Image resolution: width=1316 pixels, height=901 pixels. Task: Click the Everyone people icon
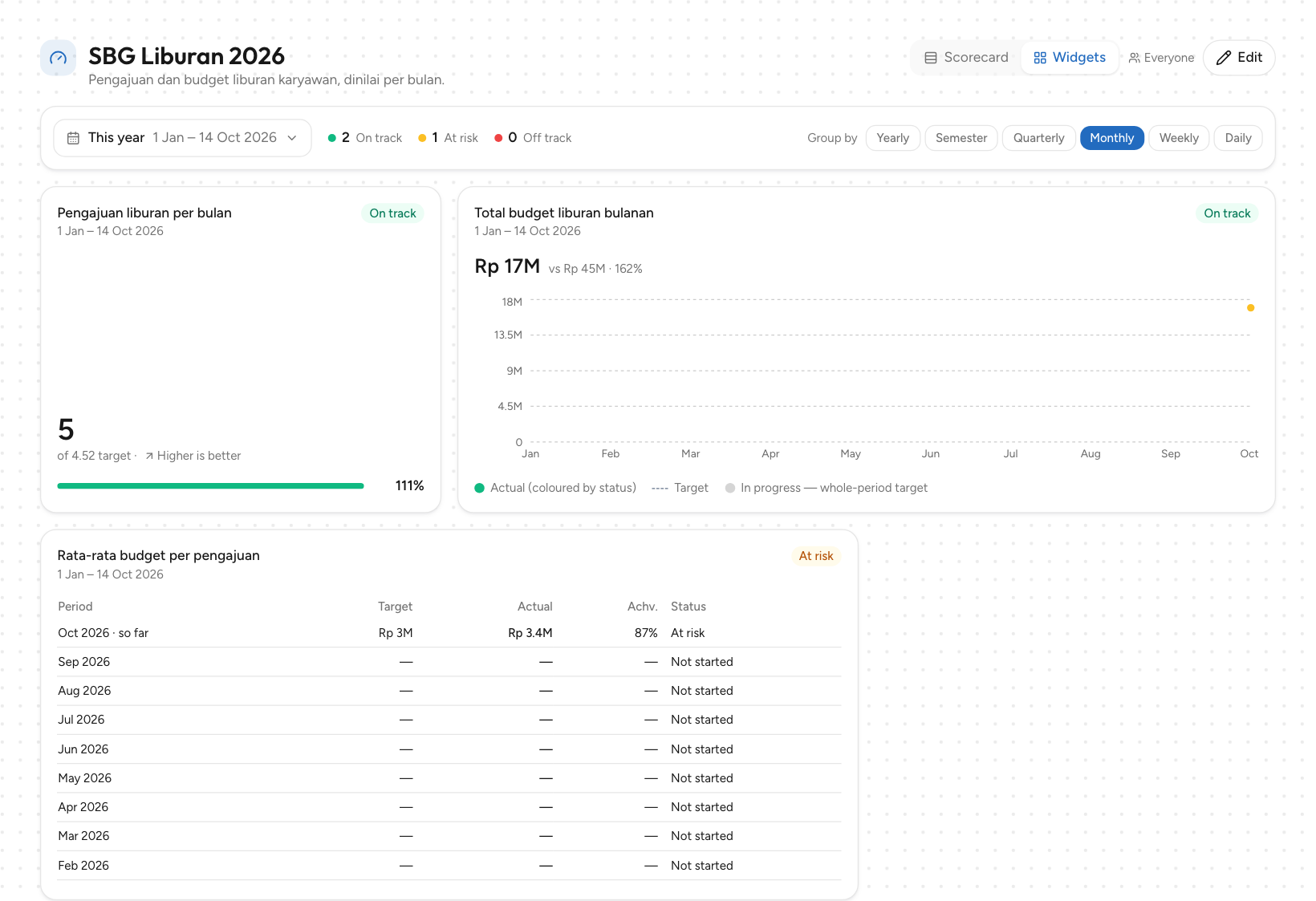click(x=1134, y=58)
